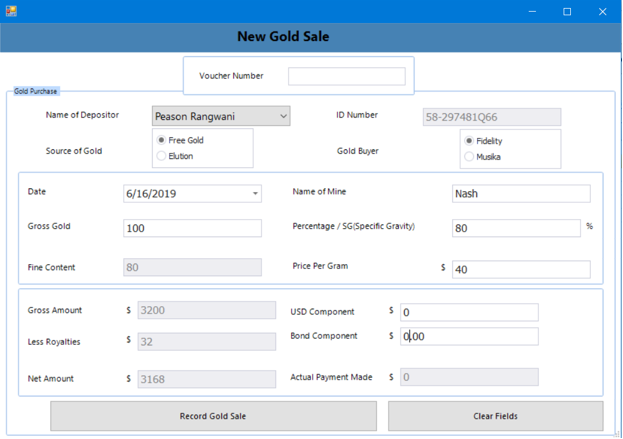Click the Gross Gold label

coord(49,226)
